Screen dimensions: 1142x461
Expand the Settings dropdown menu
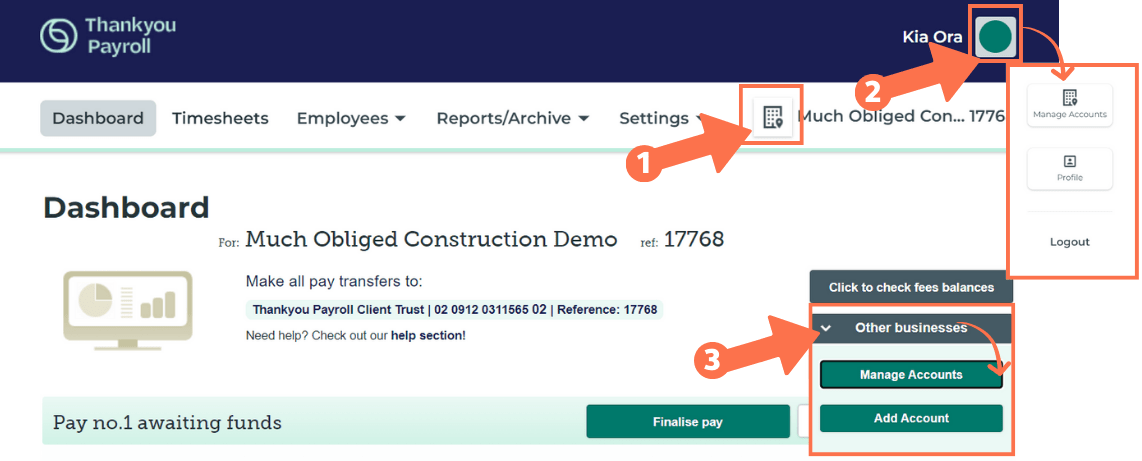point(661,118)
